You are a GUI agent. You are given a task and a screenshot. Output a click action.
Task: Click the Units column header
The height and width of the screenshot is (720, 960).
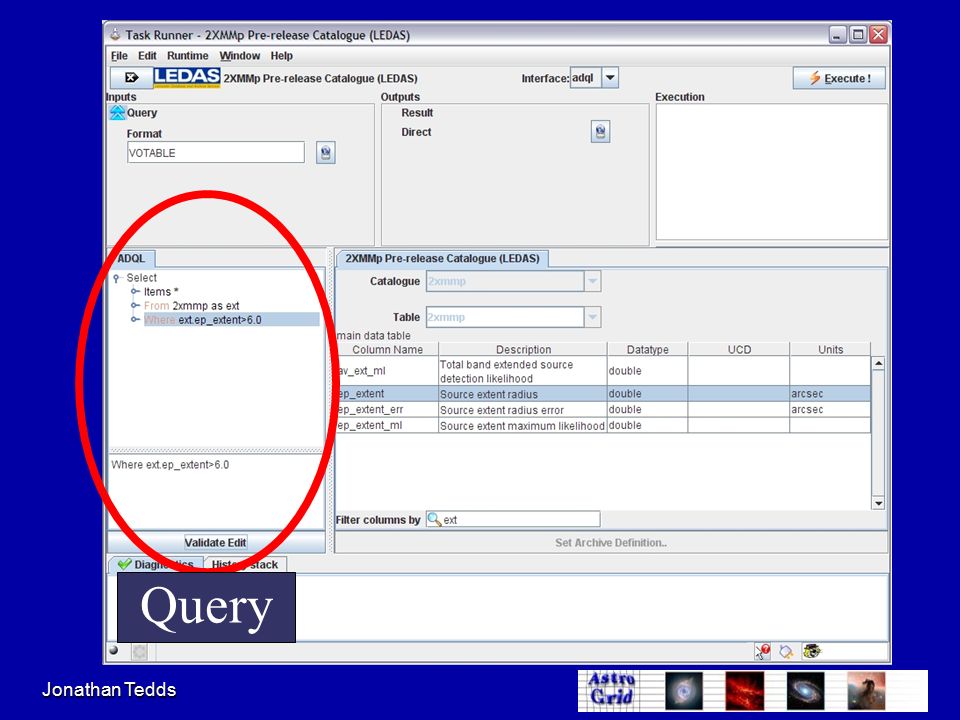coord(830,350)
